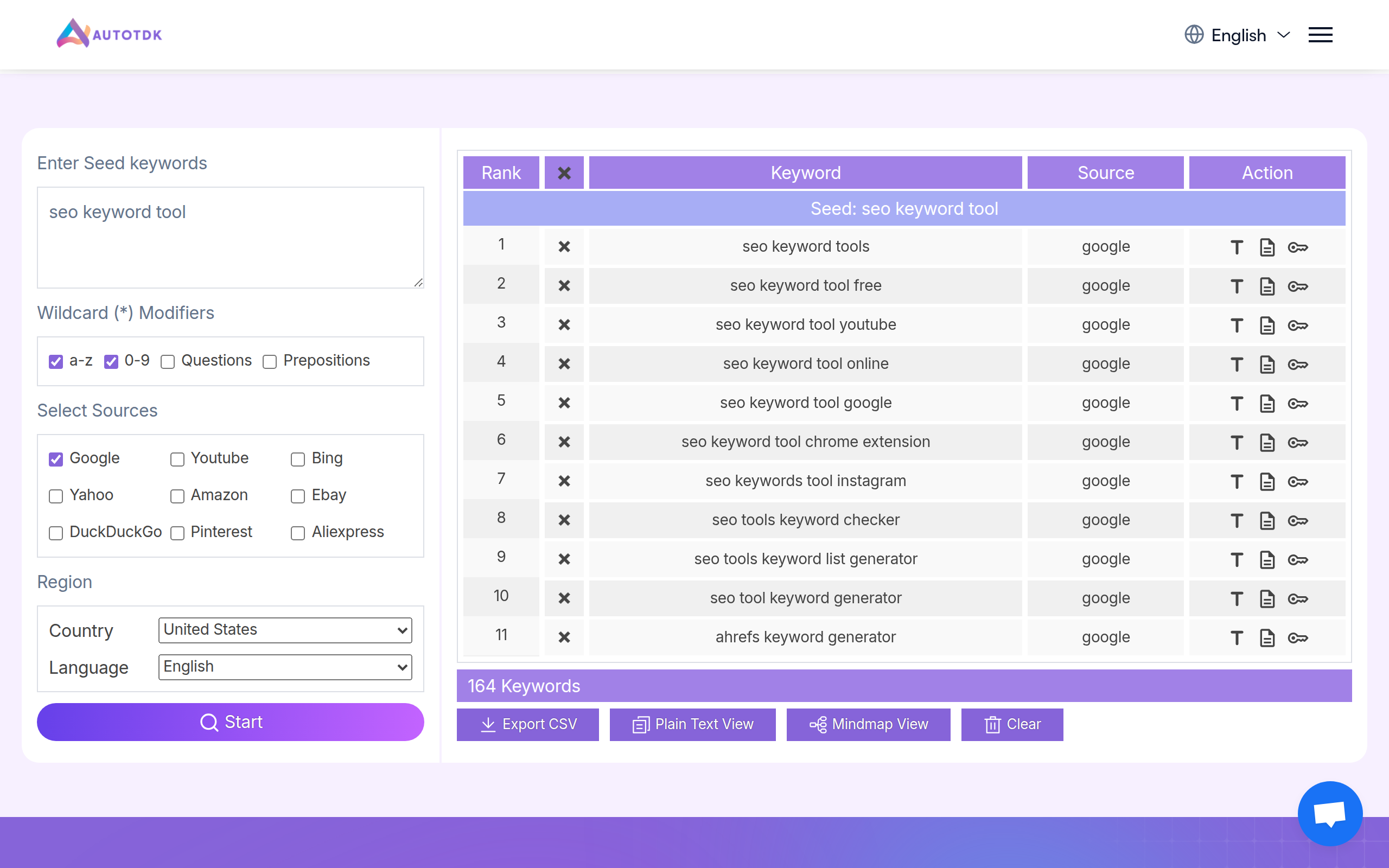The image size is (1389, 868).
Task: Switch to Mindmap View
Action: pos(868,724)
